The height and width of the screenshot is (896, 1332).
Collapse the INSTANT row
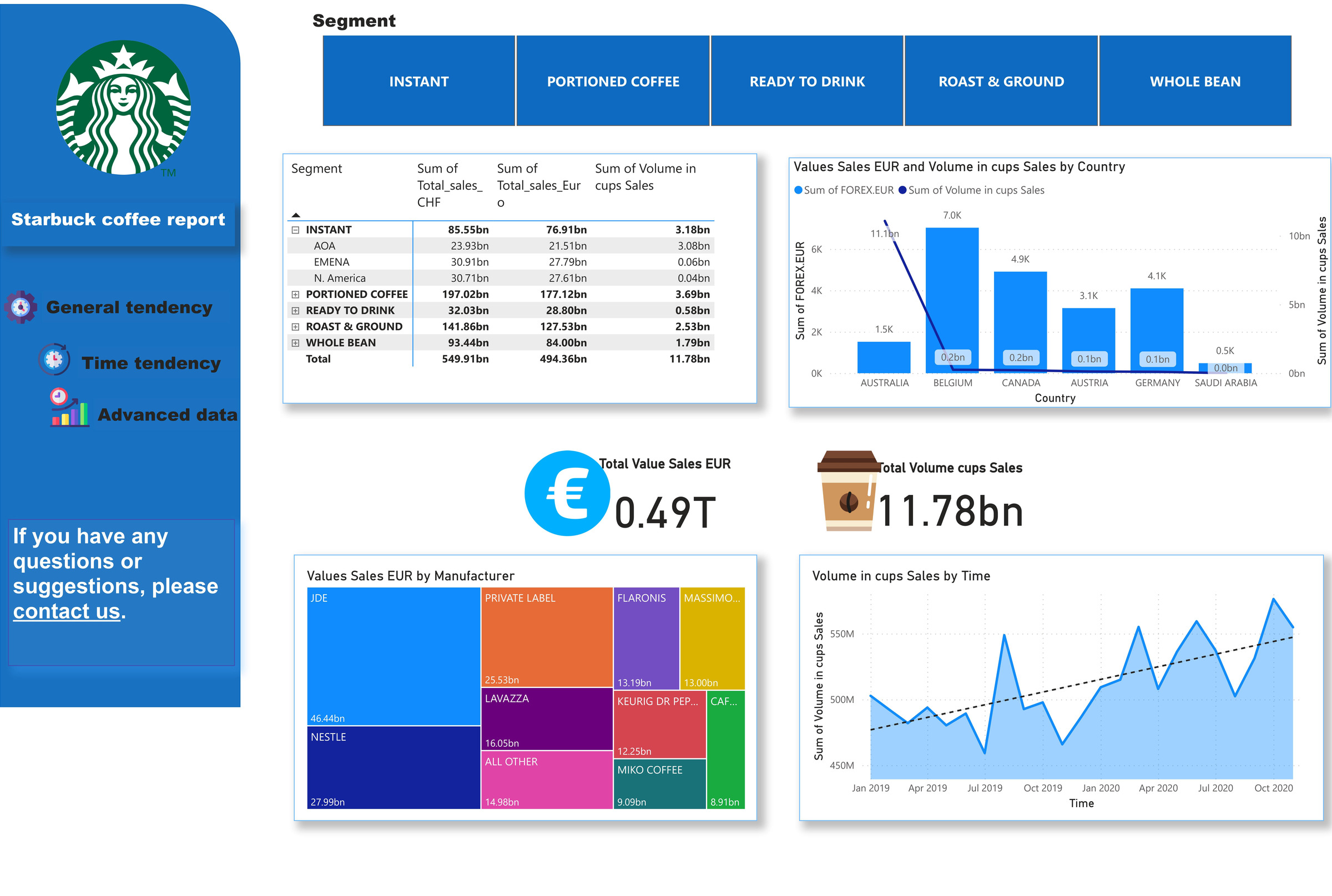(296, 230)
